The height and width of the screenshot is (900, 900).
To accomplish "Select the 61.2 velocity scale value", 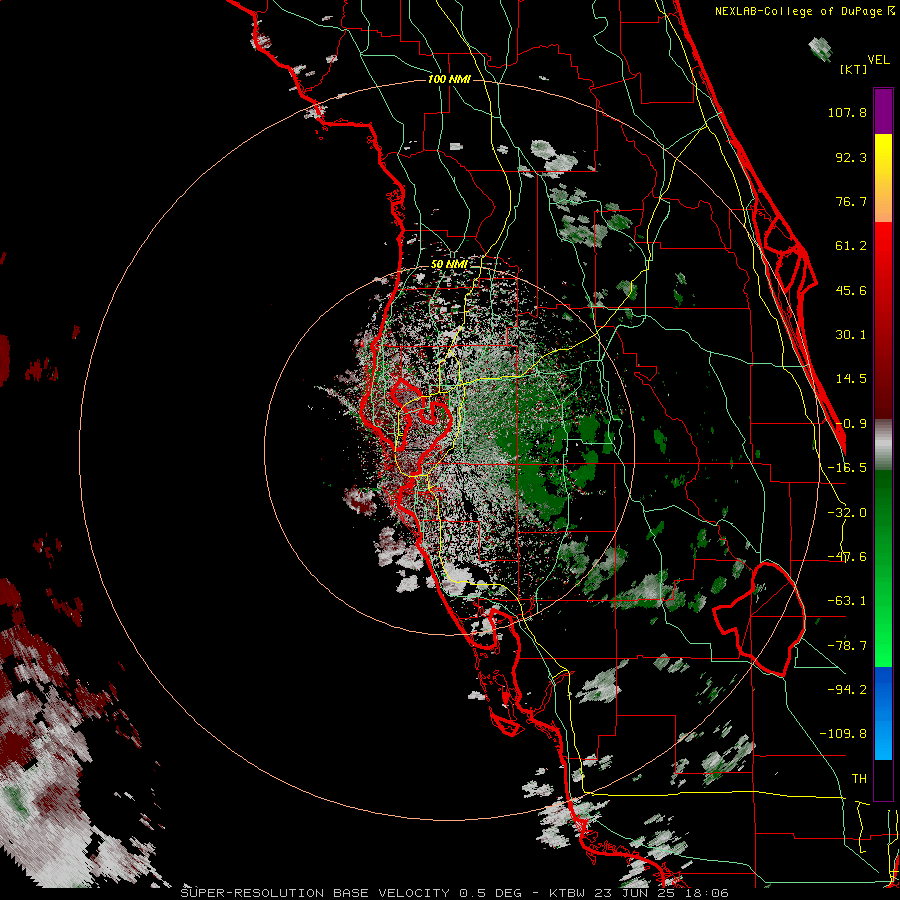I will tap(851, 246).
